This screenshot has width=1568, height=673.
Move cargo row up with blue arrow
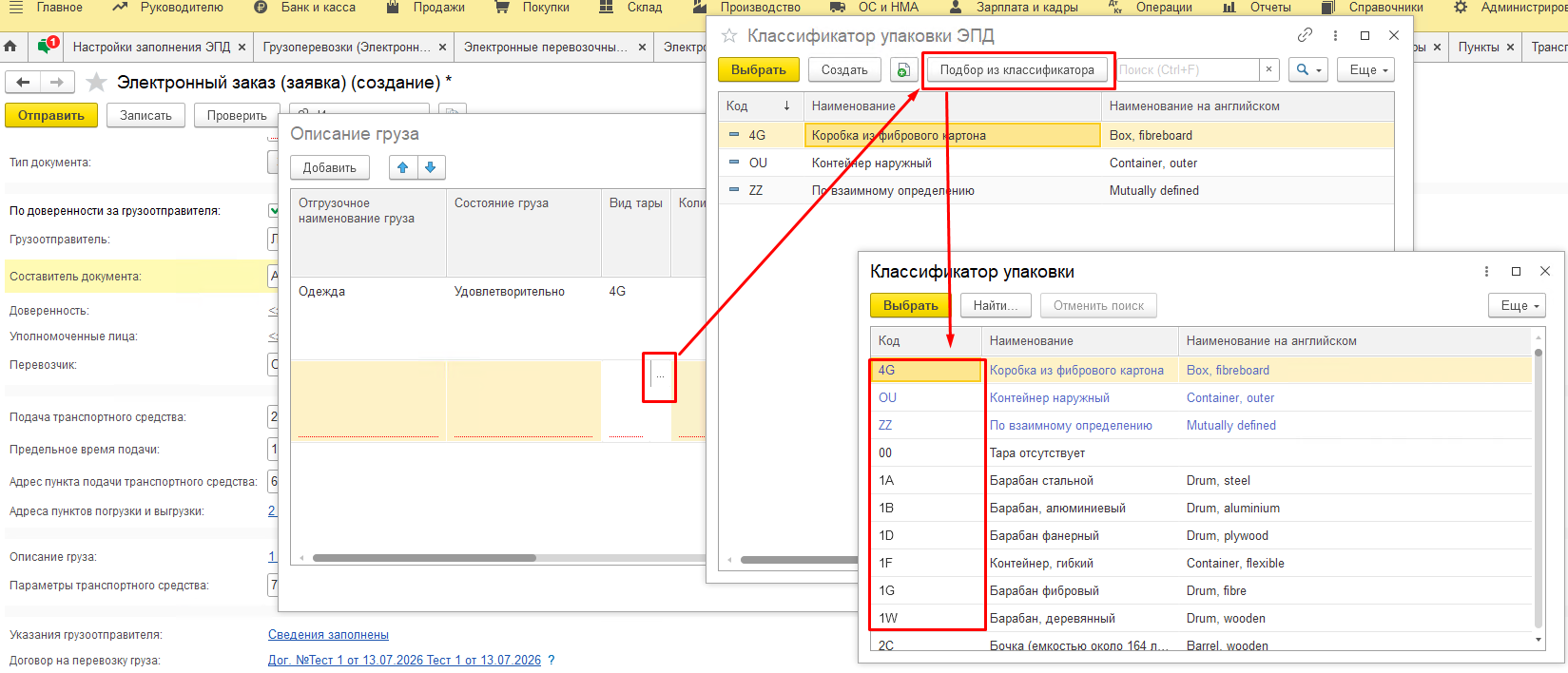pyautogui.click(x=403, y=167)
